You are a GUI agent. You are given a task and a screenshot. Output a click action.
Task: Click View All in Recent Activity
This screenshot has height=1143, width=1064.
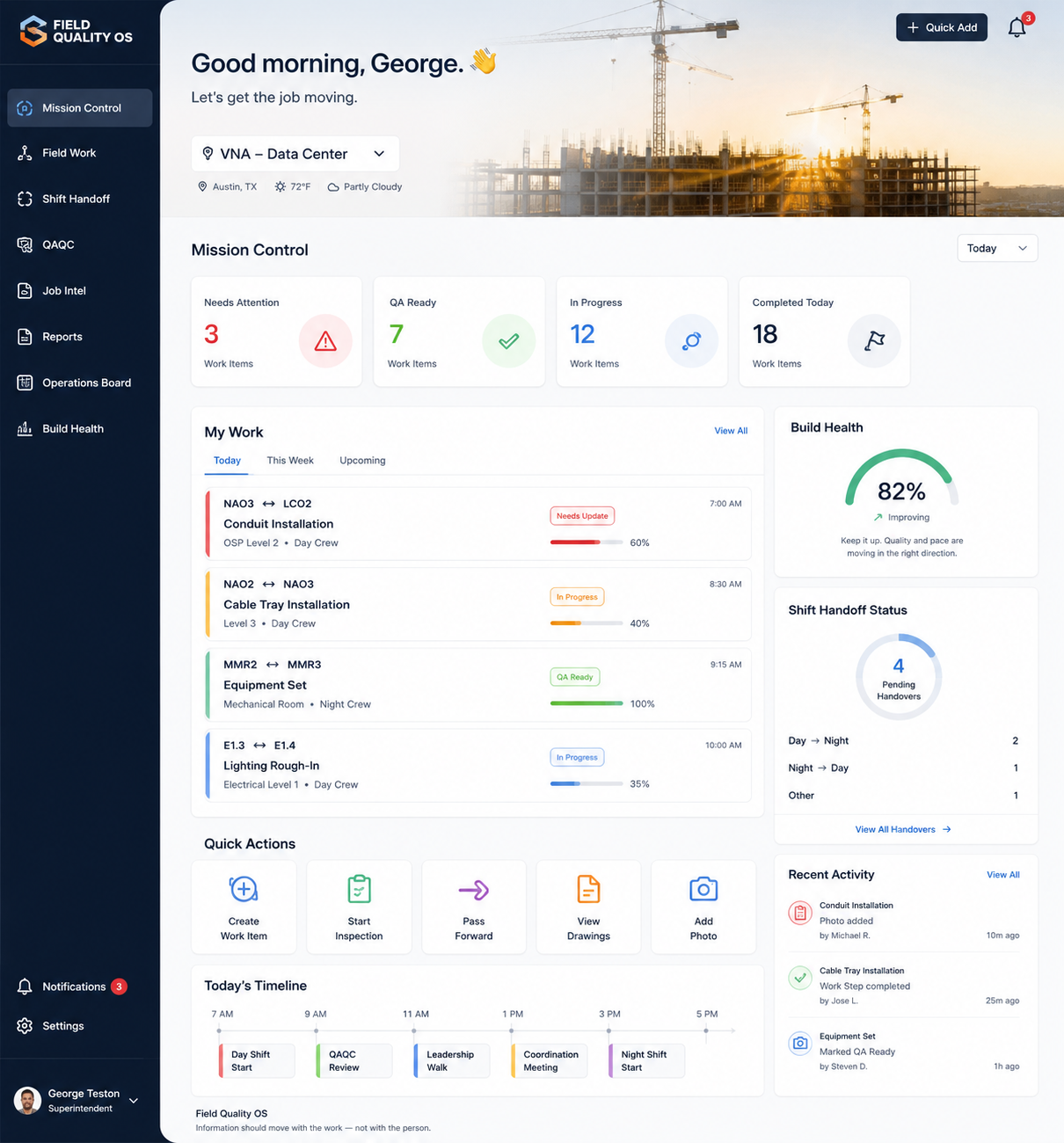tap(1003, 875)
